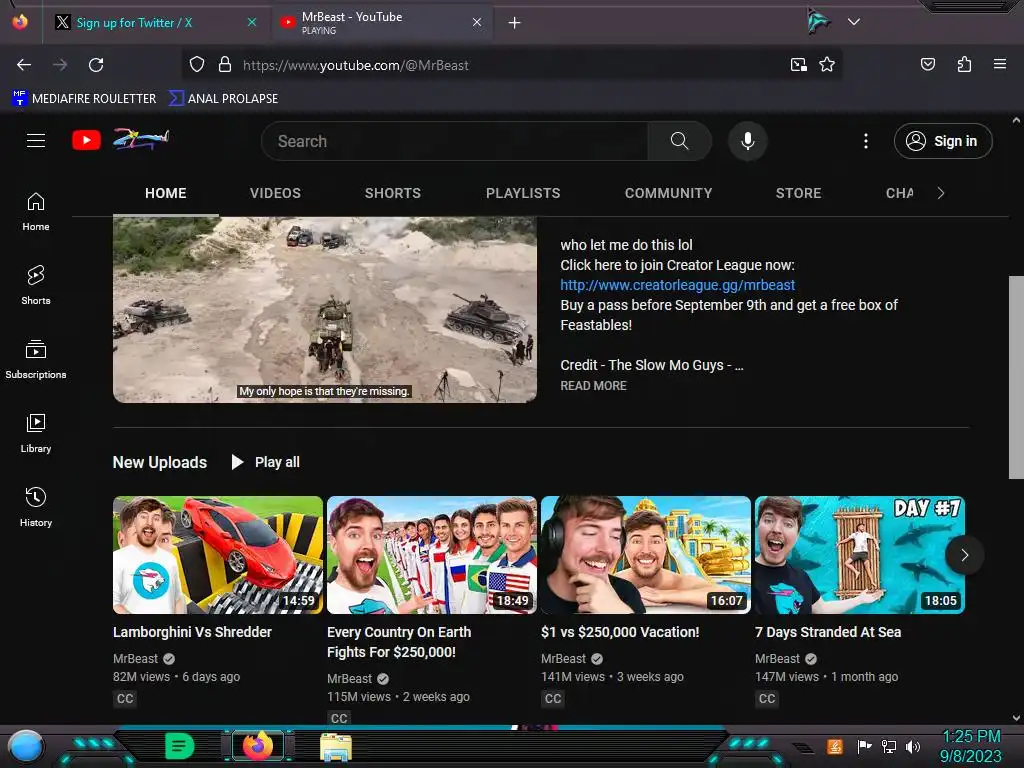1024x768 pixels.
Task: Click the network tray icon
Action: (x=889, y=746)
